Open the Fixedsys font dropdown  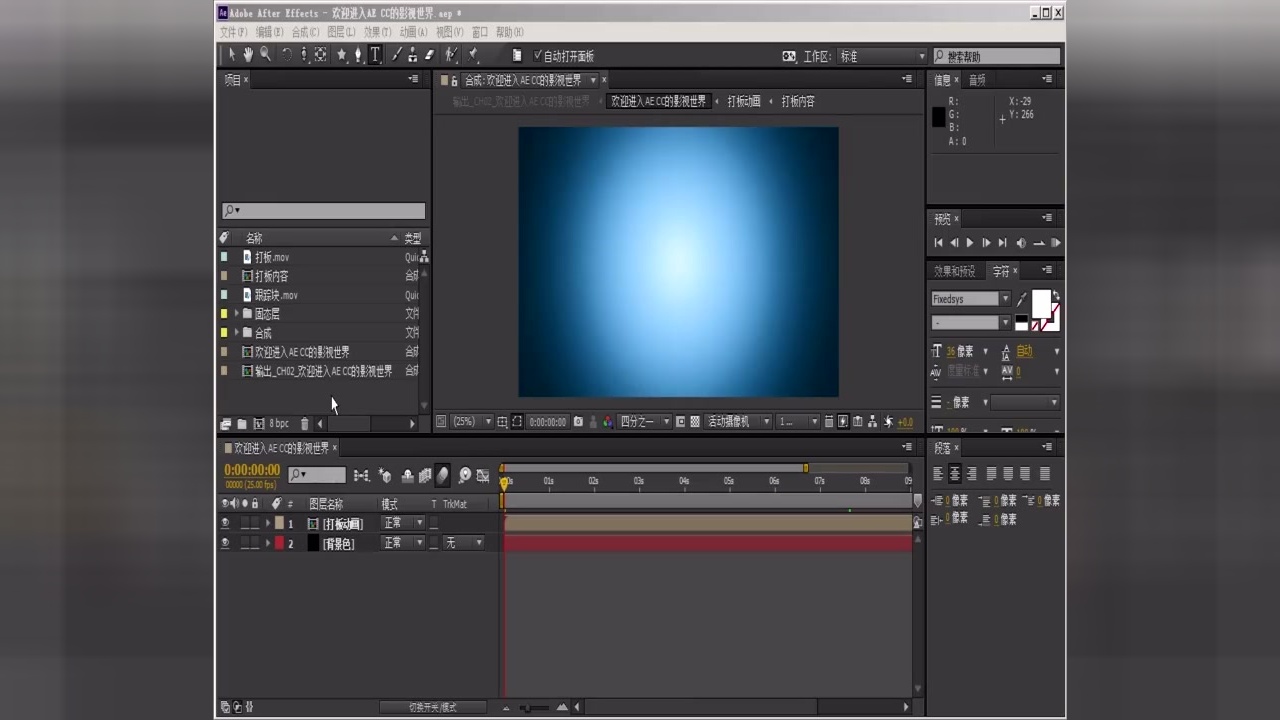coord(970,299)
